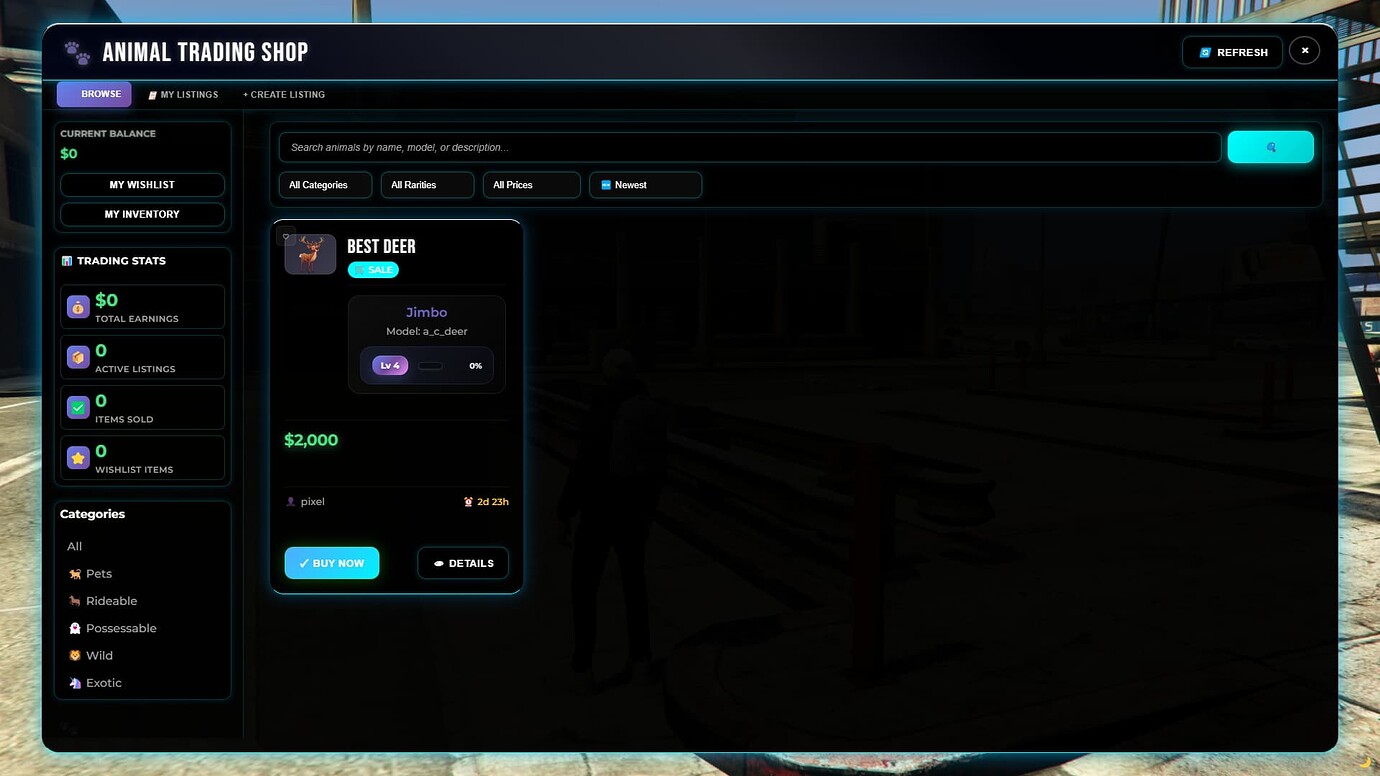1380x776 pixels.
Task: View Details of Best Deer listing
Action: (x=463, y=563)
